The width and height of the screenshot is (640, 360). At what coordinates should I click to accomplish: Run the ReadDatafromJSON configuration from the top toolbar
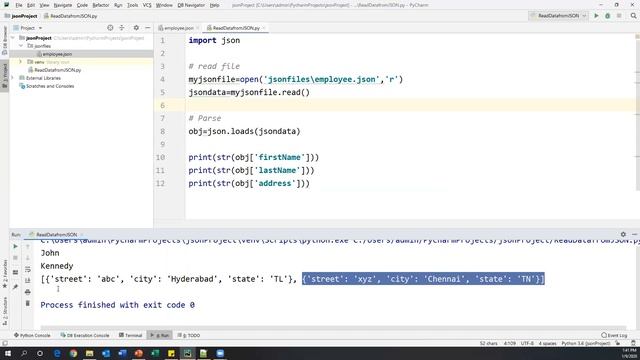(x=596, y=16)
